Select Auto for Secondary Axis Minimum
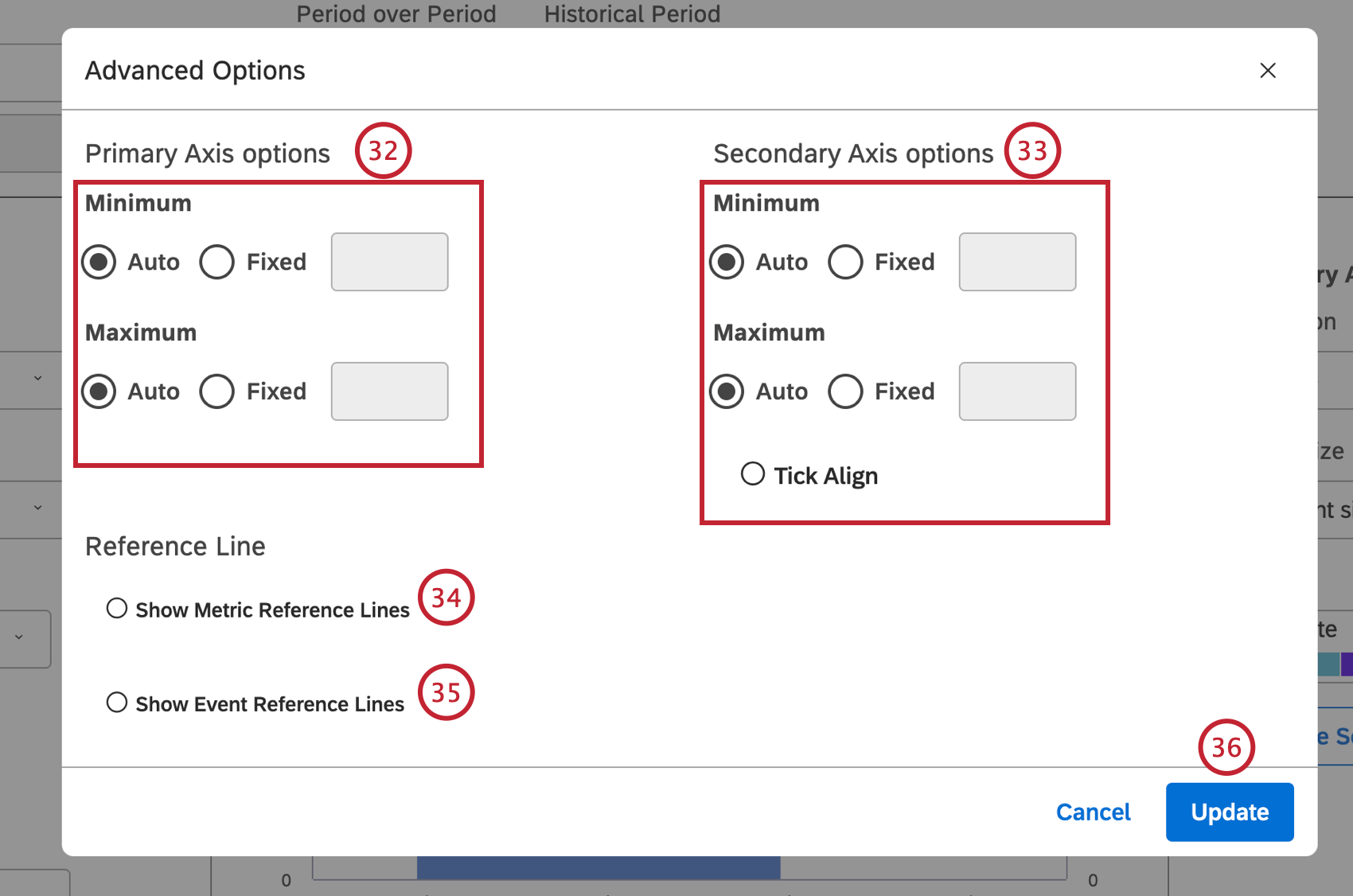 (x=727, y=262)
